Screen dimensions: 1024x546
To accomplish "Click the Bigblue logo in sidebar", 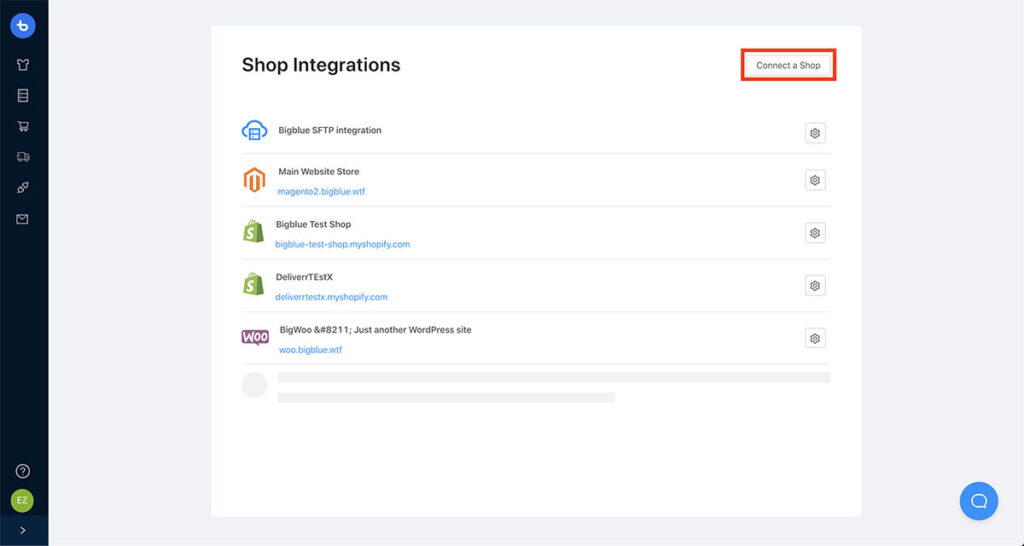I will pyautogui.click(x=23, y=26).
